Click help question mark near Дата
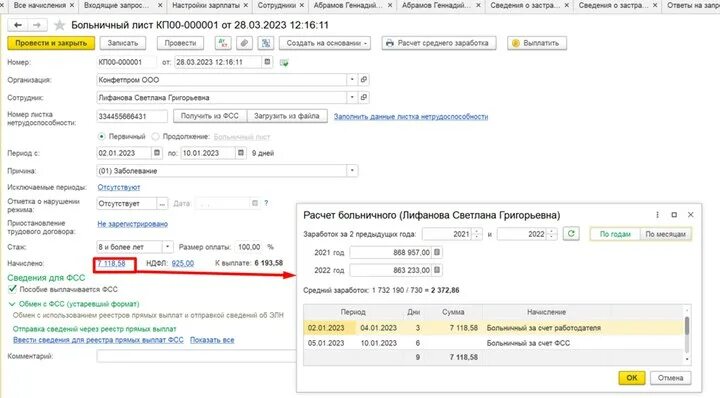The height and width of the screenshot is (398, 720). point(266,203)
